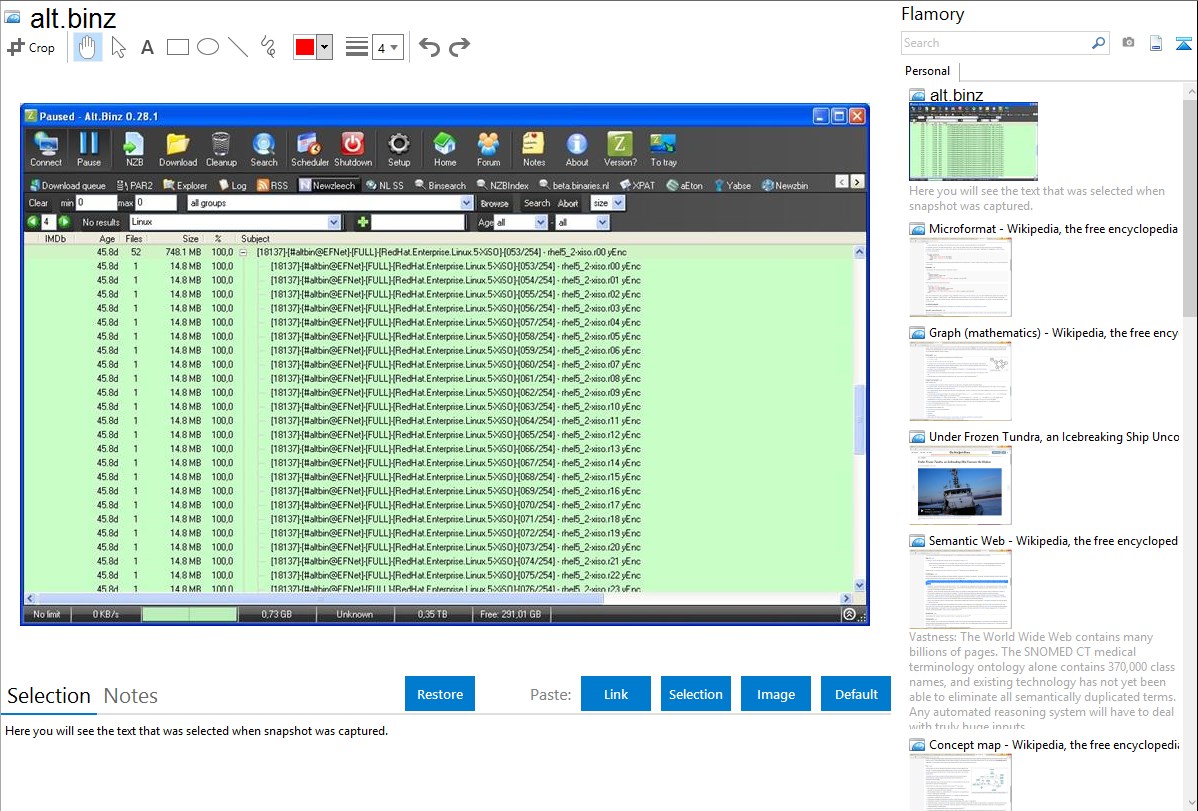The height and width of the screenshot is (811, 1198).
Task: Switch to the Notes tab
Action: point(129,696)
